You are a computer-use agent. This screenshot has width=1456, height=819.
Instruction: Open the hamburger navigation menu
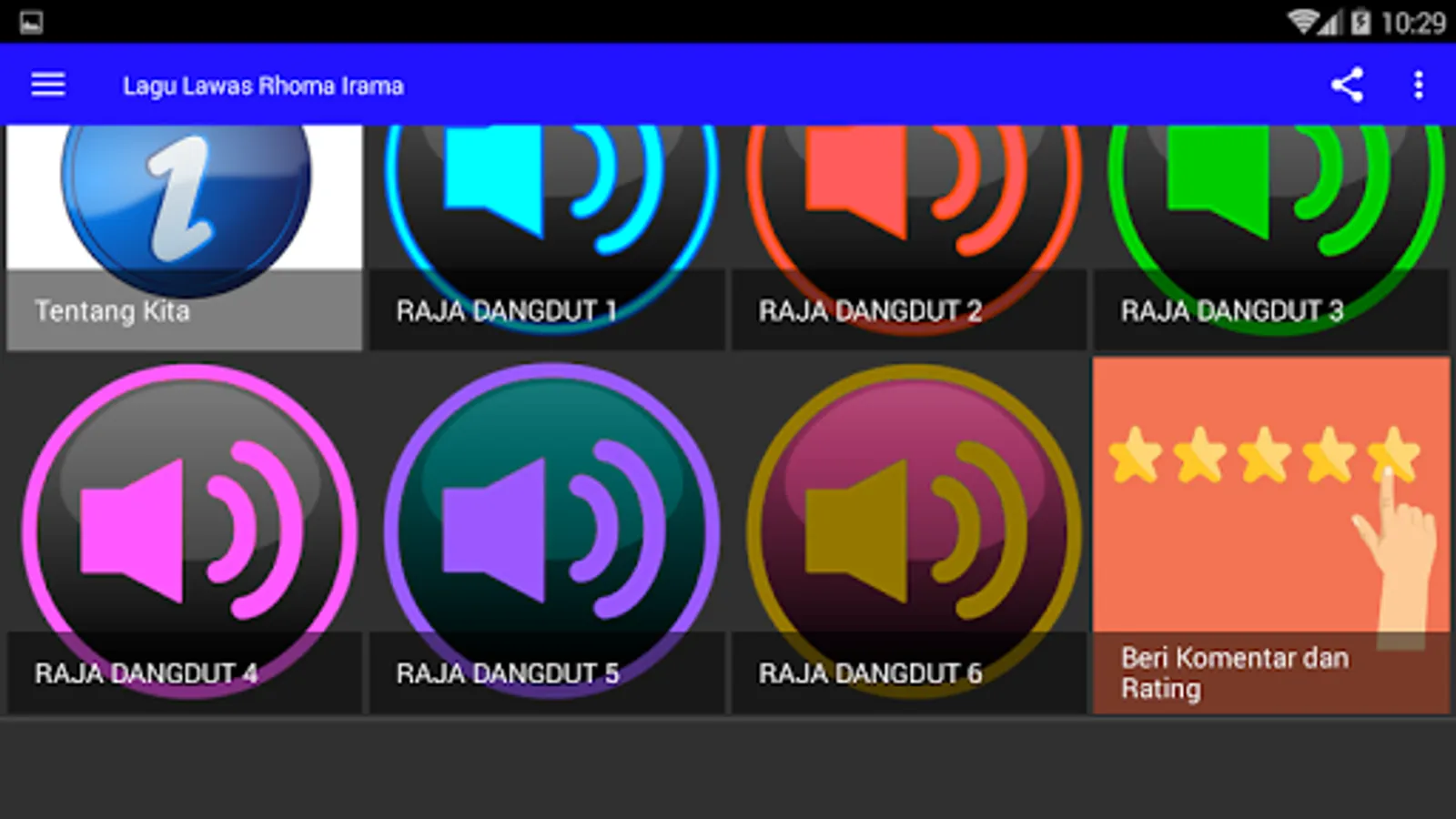48,85
